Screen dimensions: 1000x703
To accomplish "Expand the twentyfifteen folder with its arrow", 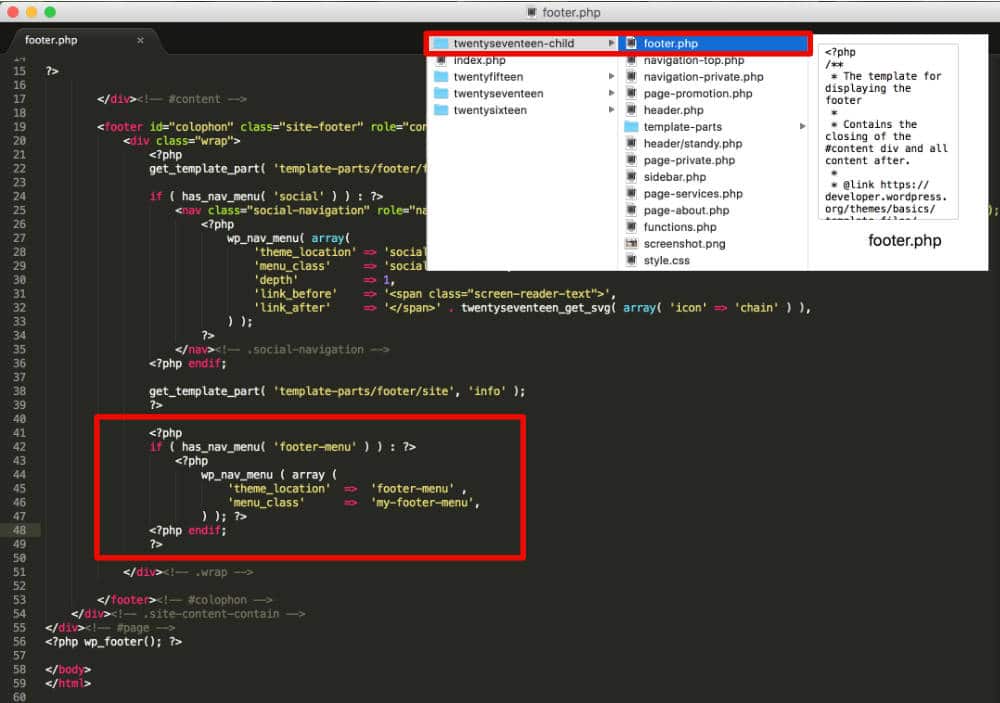I will point(612,77).
